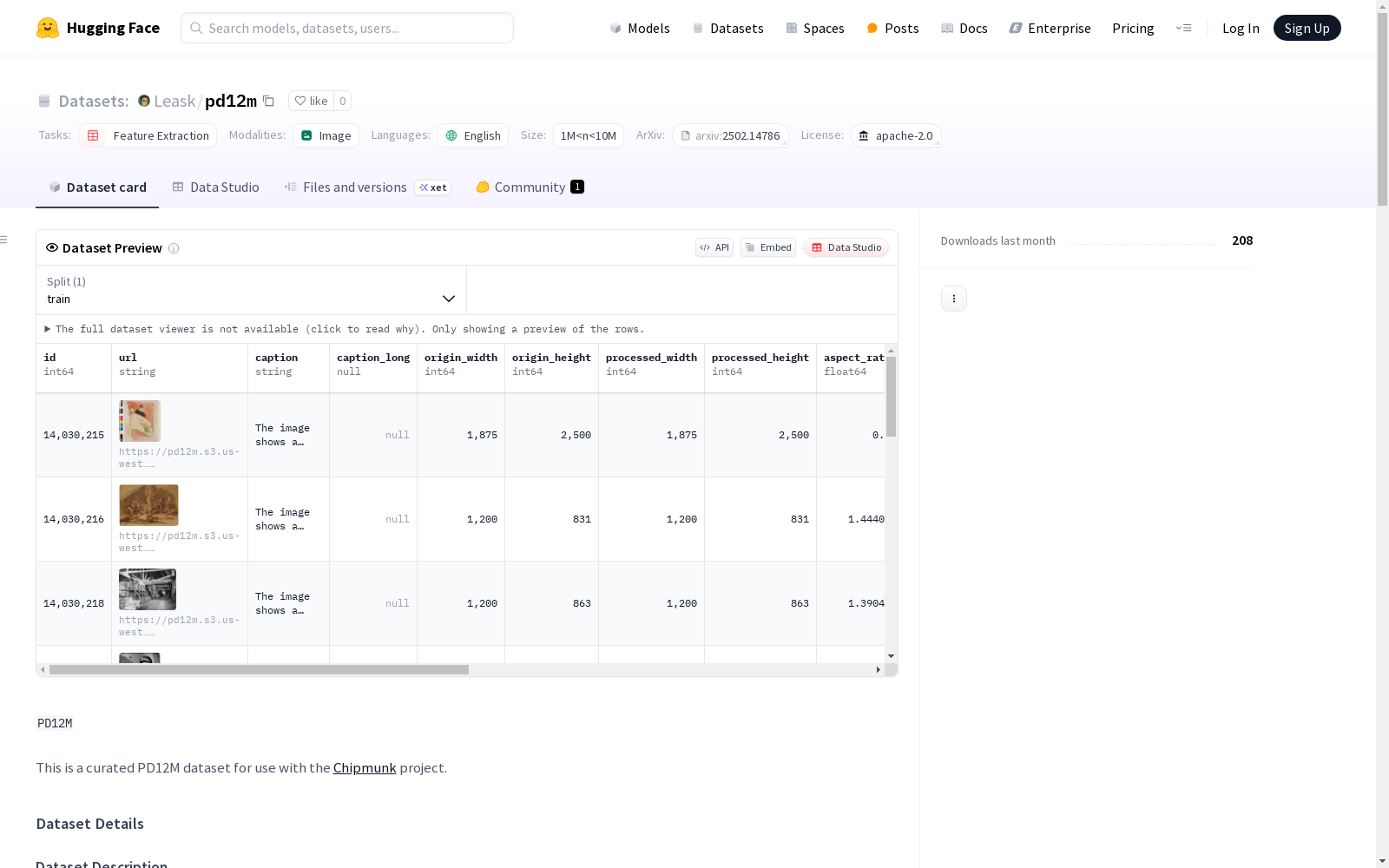
Task: Click the caption cell in row 14,030,216
Action: pyautogui.click(x=289, y=519)
